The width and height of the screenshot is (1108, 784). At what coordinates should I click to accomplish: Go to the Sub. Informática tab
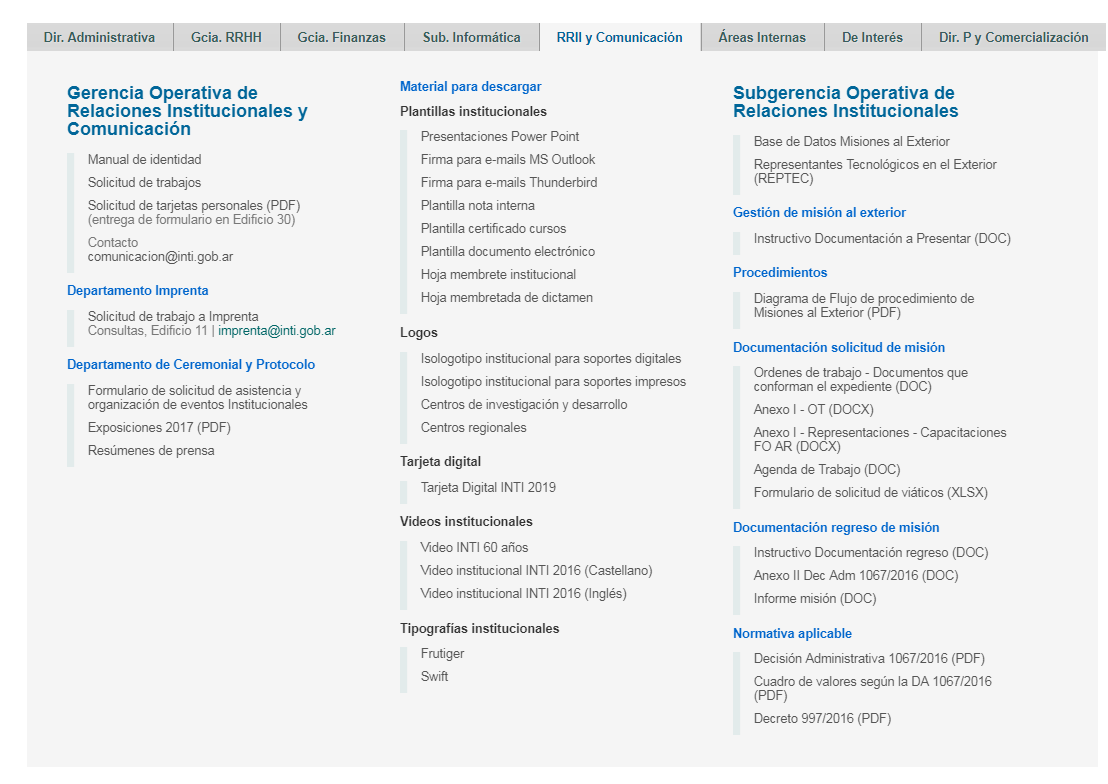pos(471,37)
